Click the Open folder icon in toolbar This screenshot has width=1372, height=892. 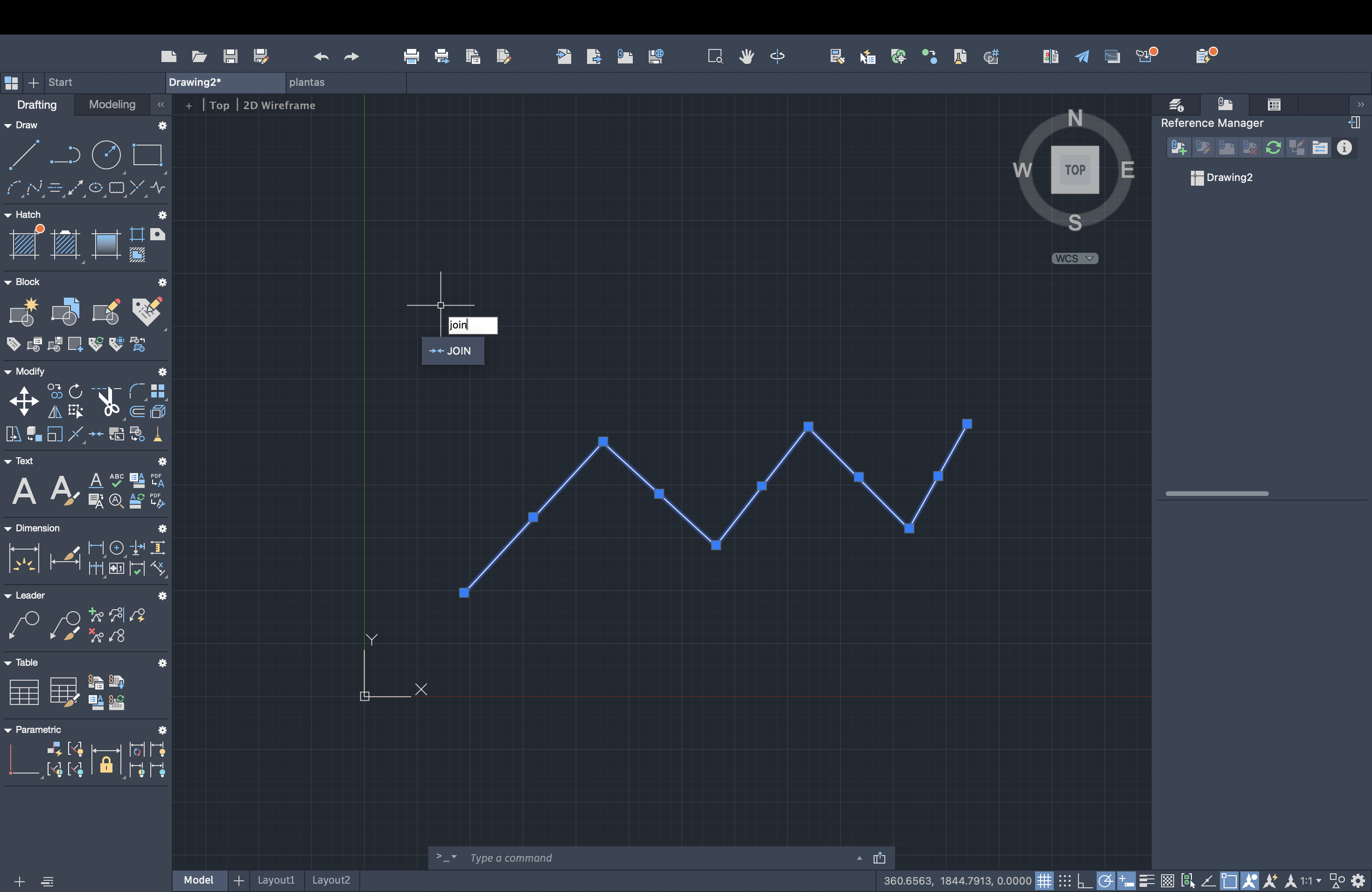[199, 56]
